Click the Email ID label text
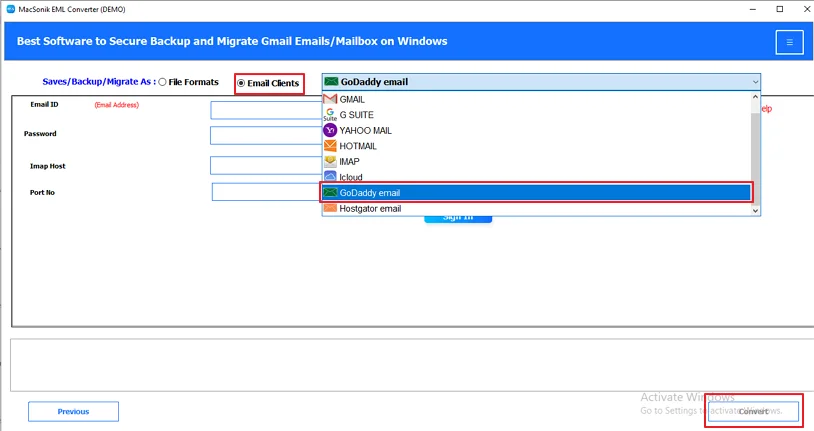814x431 pixels. pos(44,104)
